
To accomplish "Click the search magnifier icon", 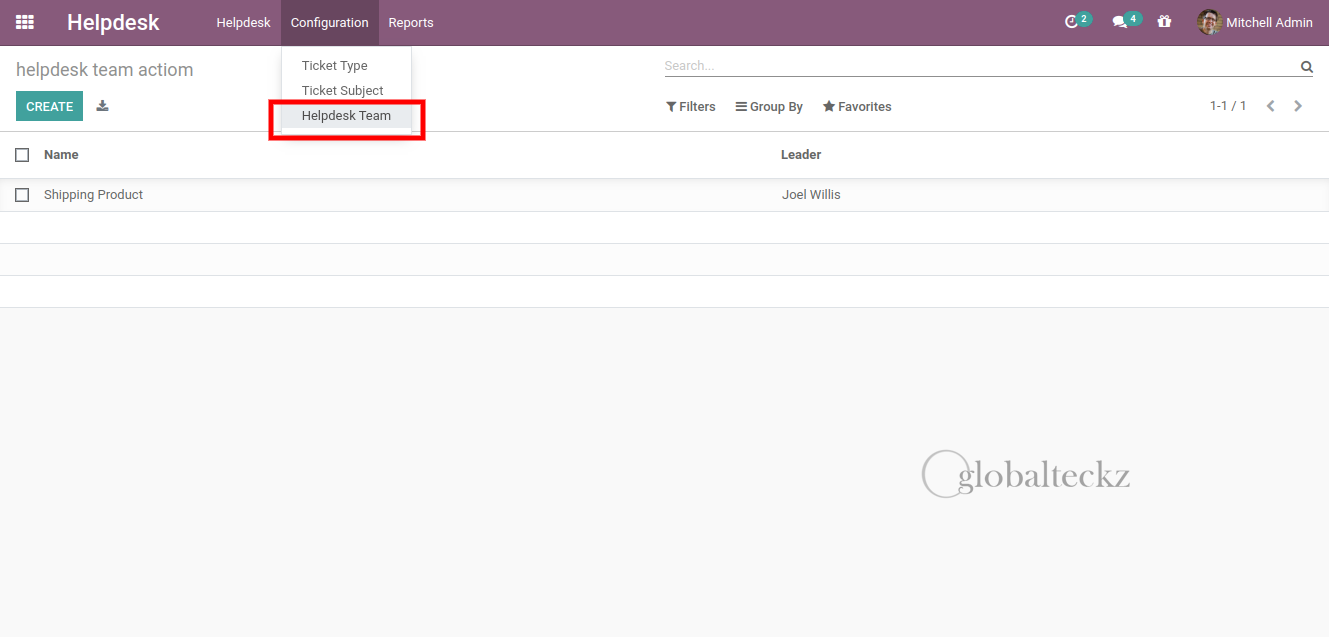I will (x=1306, y=67).
